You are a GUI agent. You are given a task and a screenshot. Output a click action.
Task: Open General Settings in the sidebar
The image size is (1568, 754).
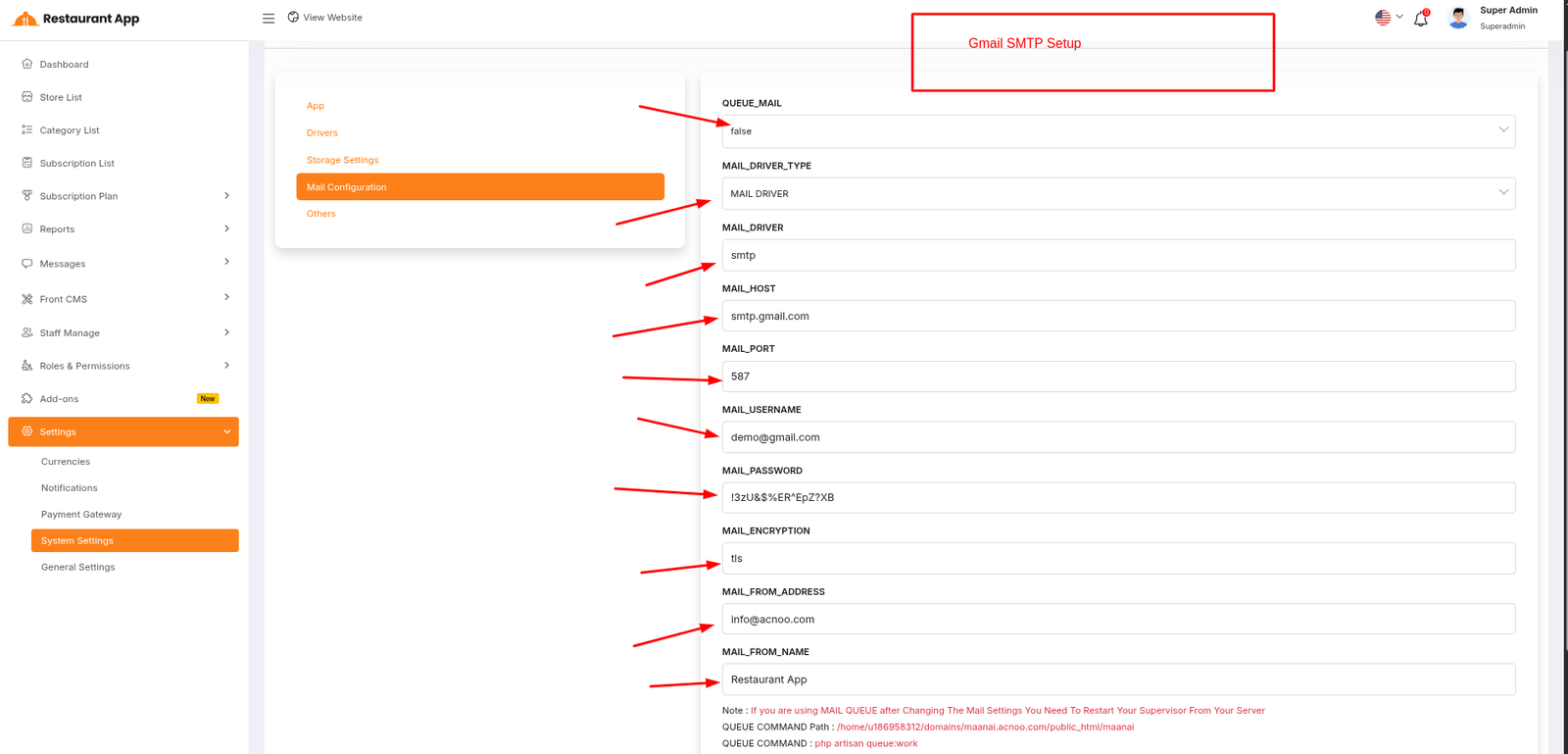(x=78, y=568)
